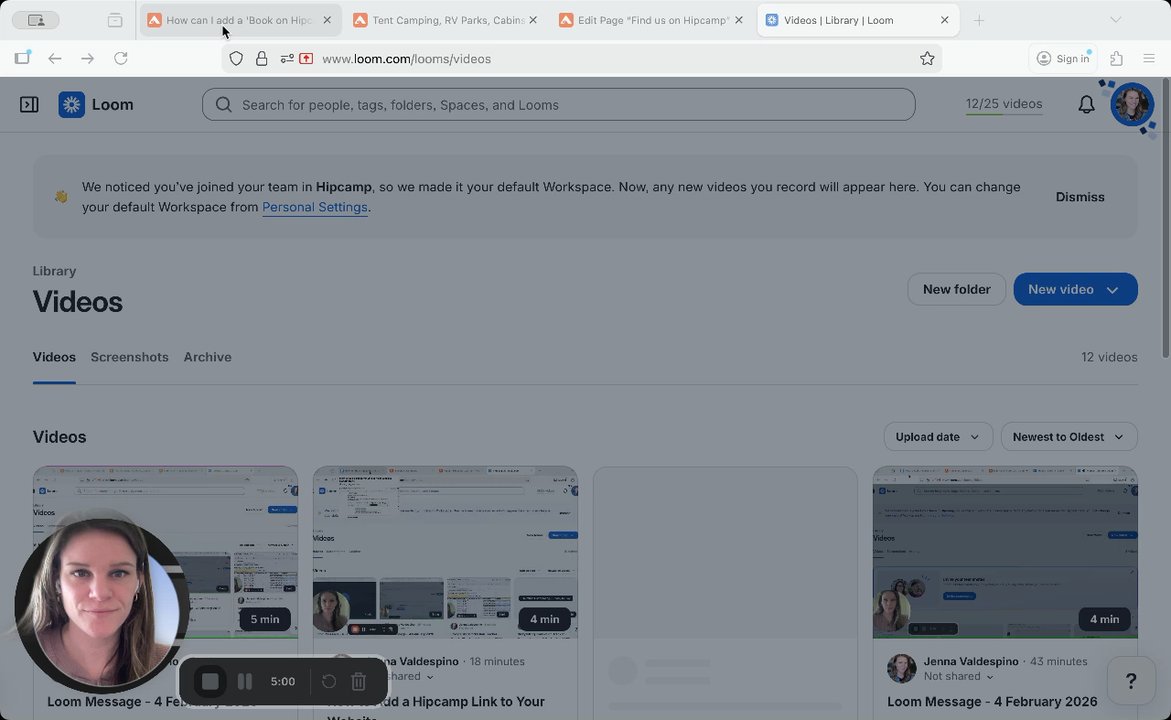Expand the New video dropdown arrow
Screen dimensions: 1171x720
[x=1113, y=290]
